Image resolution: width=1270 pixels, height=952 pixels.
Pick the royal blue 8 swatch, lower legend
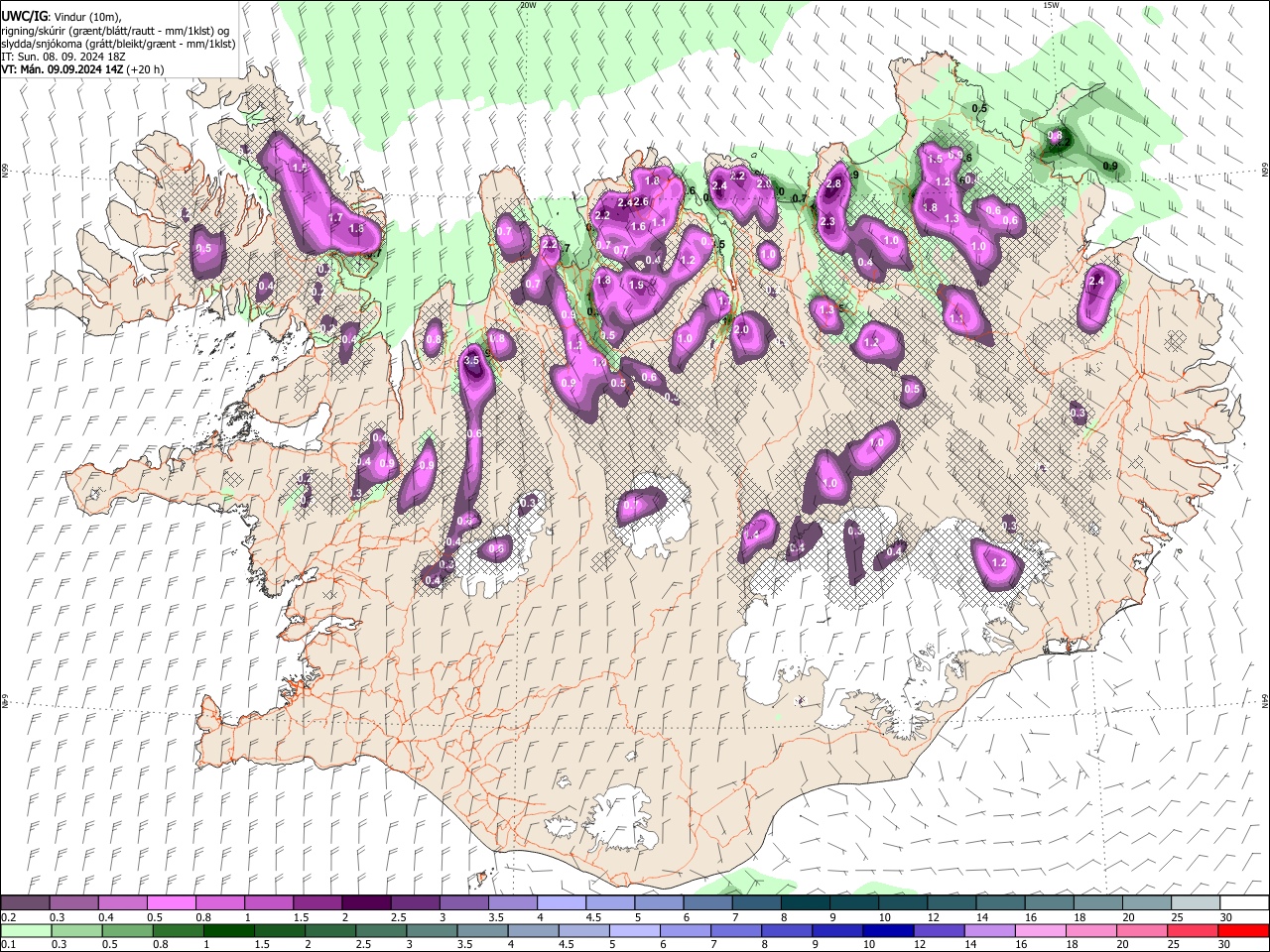click(787, 931)
